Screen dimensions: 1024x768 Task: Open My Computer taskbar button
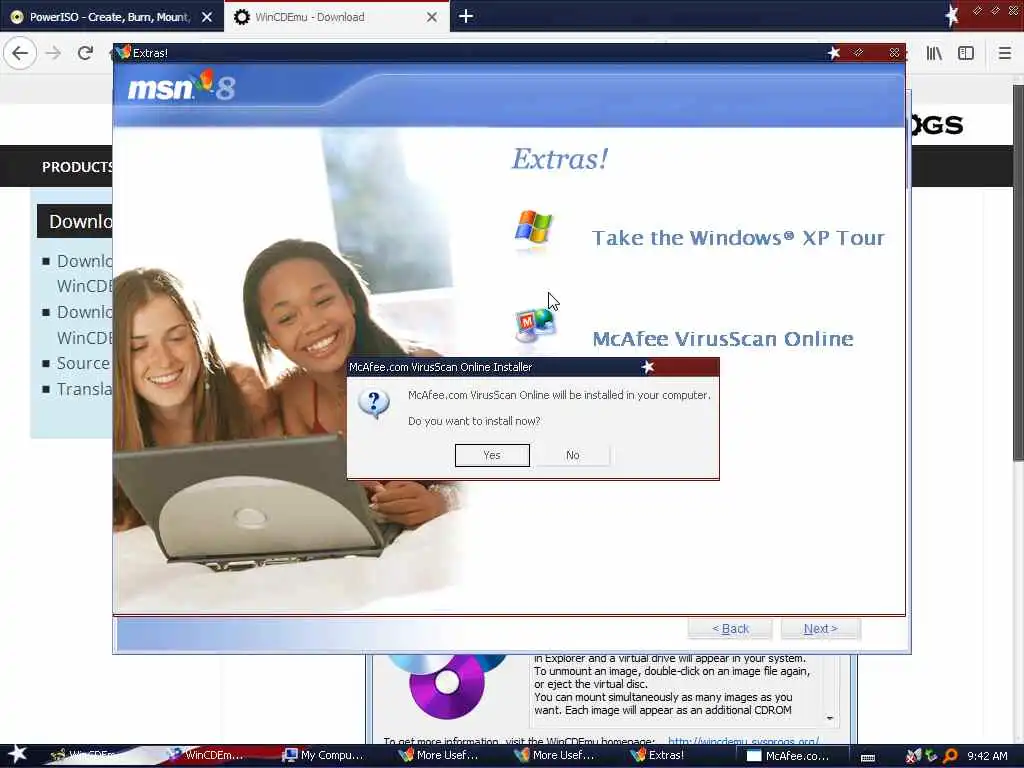click(x=323, y=755)
